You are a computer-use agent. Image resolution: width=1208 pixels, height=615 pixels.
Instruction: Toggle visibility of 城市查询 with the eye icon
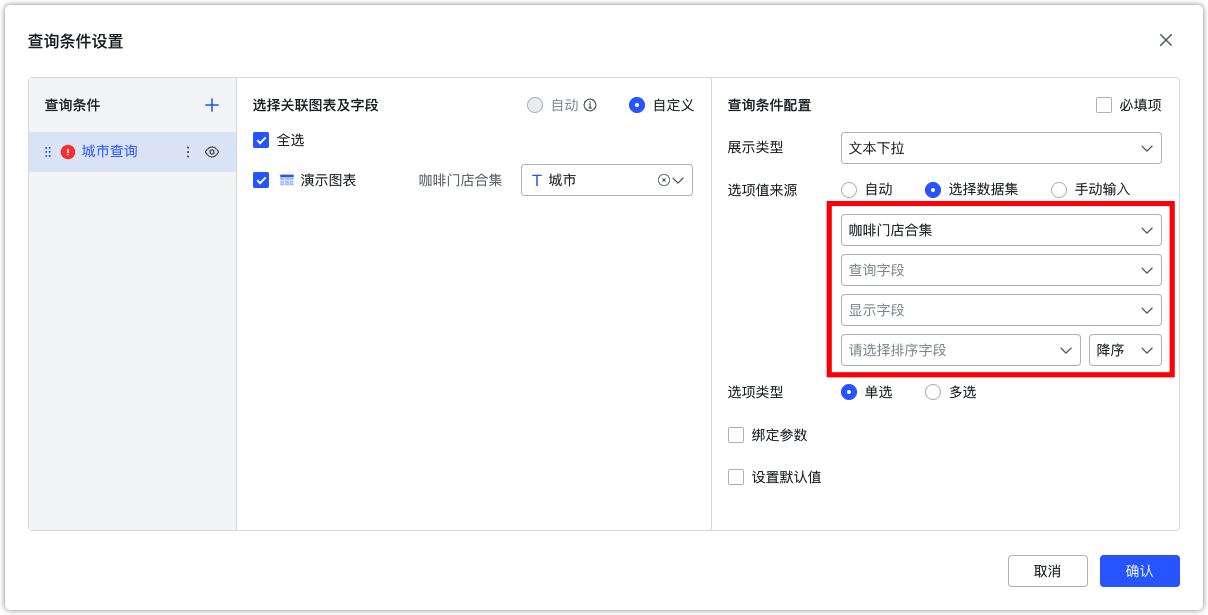pos(212,151)
